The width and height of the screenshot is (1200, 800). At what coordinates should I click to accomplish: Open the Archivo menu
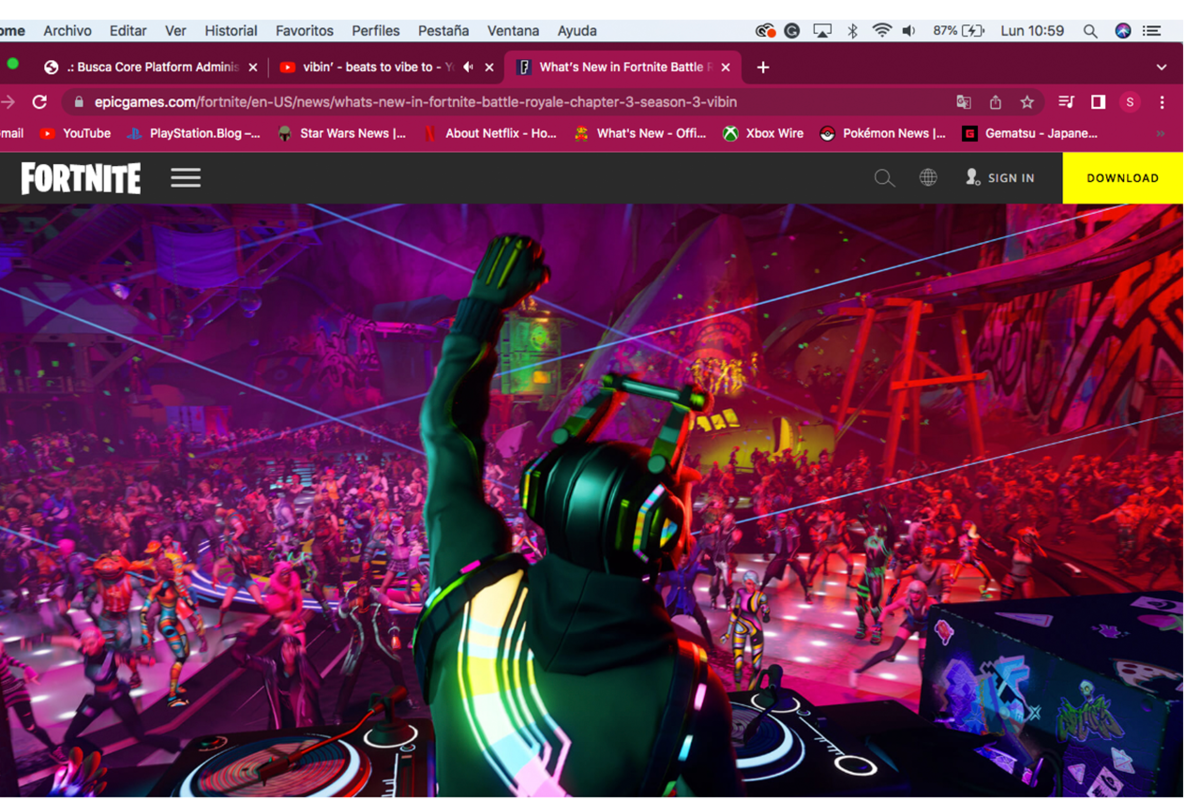(x=68, y=31)
